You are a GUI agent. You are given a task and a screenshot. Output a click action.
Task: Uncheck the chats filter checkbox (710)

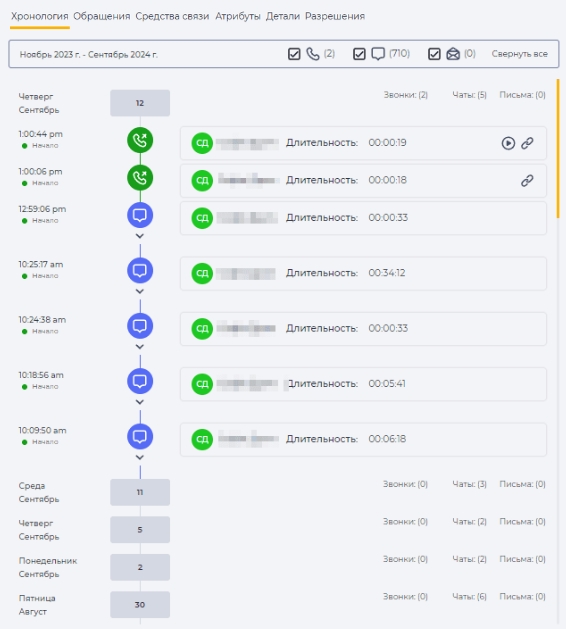[359, 54]
